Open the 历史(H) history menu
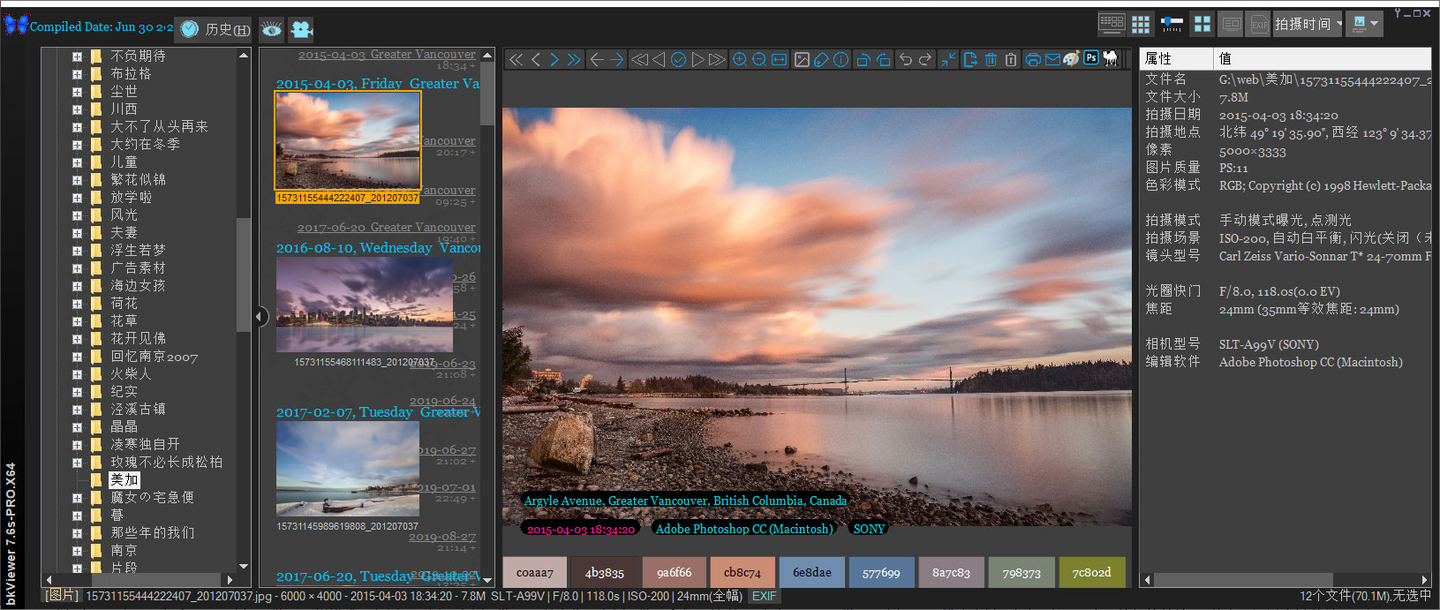Viewport: 1440px width, 610px height. click(215, 30)
